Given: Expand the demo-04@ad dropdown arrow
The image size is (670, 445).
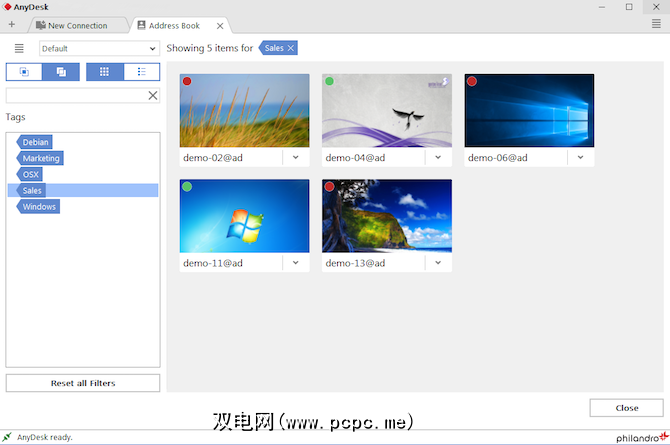Looking at the screenshot, I should (x=438, y=157).
